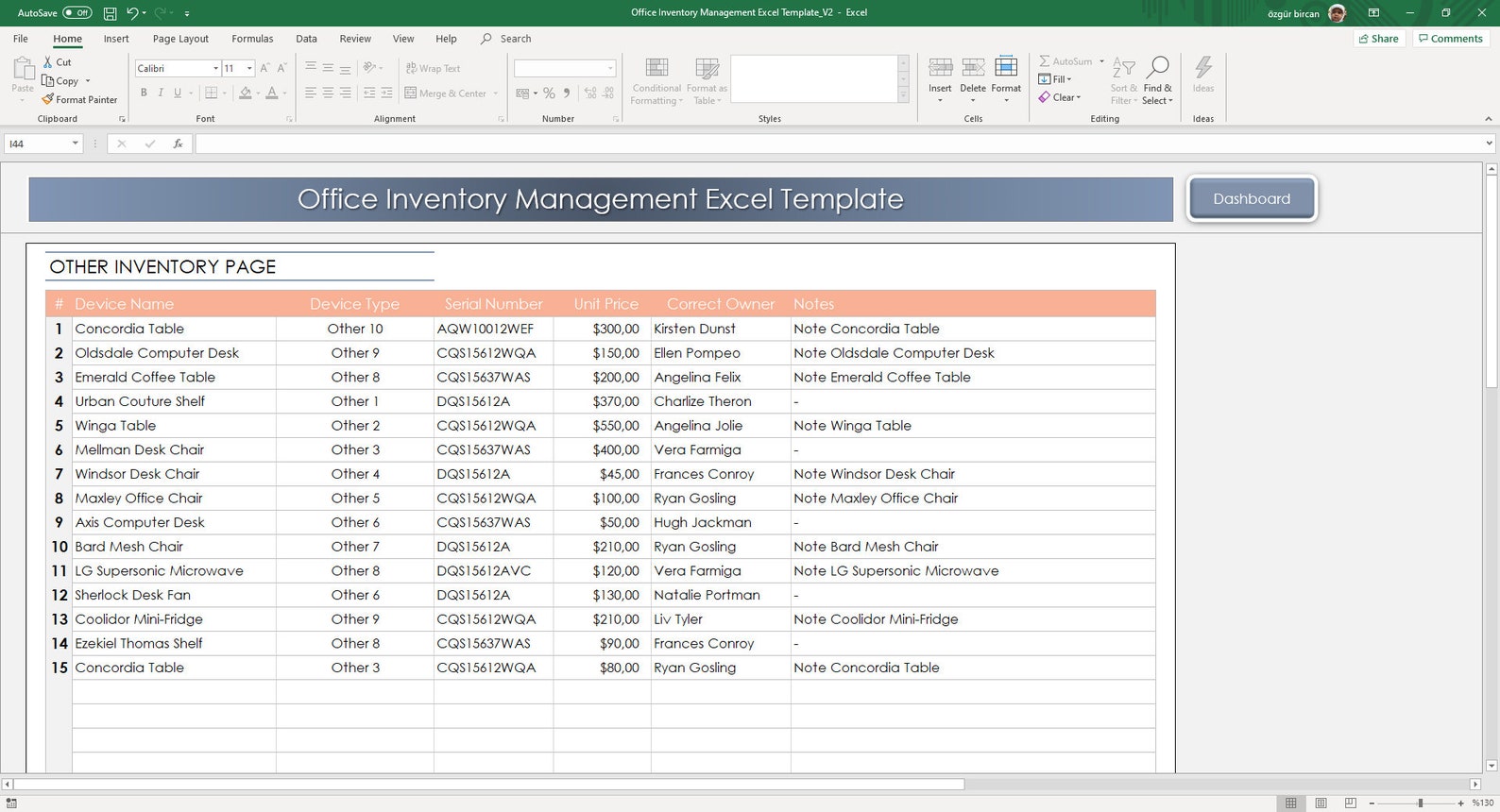Toggle the AutoSave switch
This screenshot has height=812, width=1500.
[x=77, y=13]
